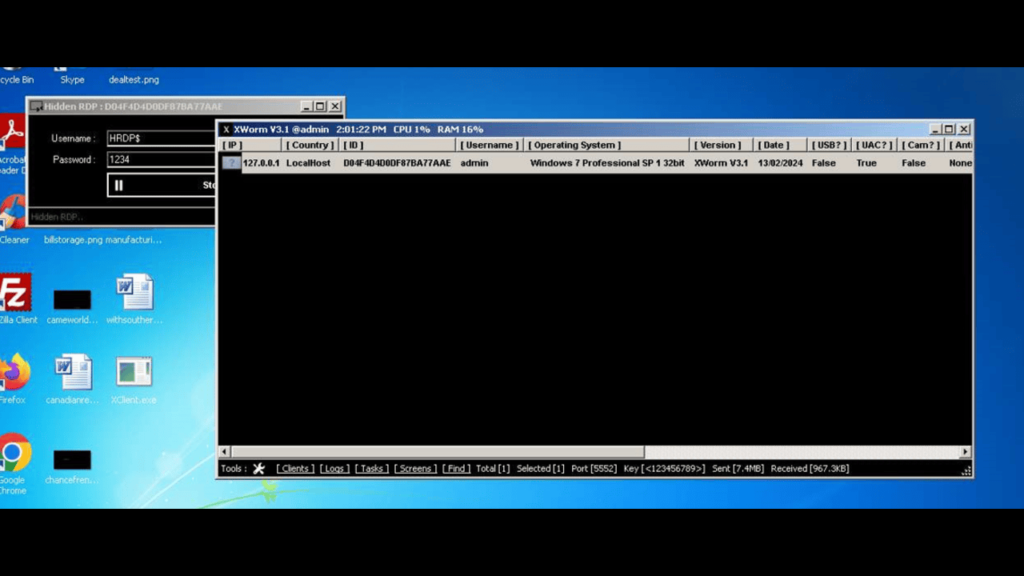1024x576 pixels.
Task: Click the XWorm window resize grip
Action: [x=966, y=471]
